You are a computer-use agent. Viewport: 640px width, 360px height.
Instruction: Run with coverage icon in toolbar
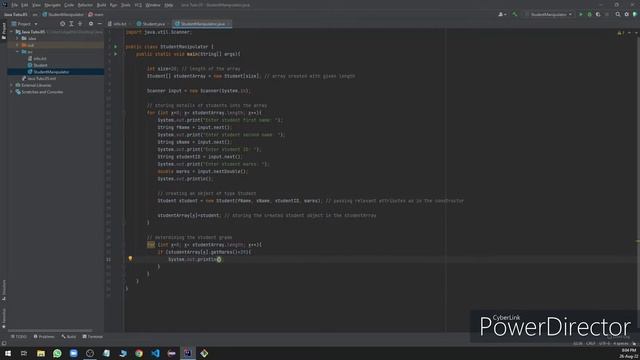point(598,14)
